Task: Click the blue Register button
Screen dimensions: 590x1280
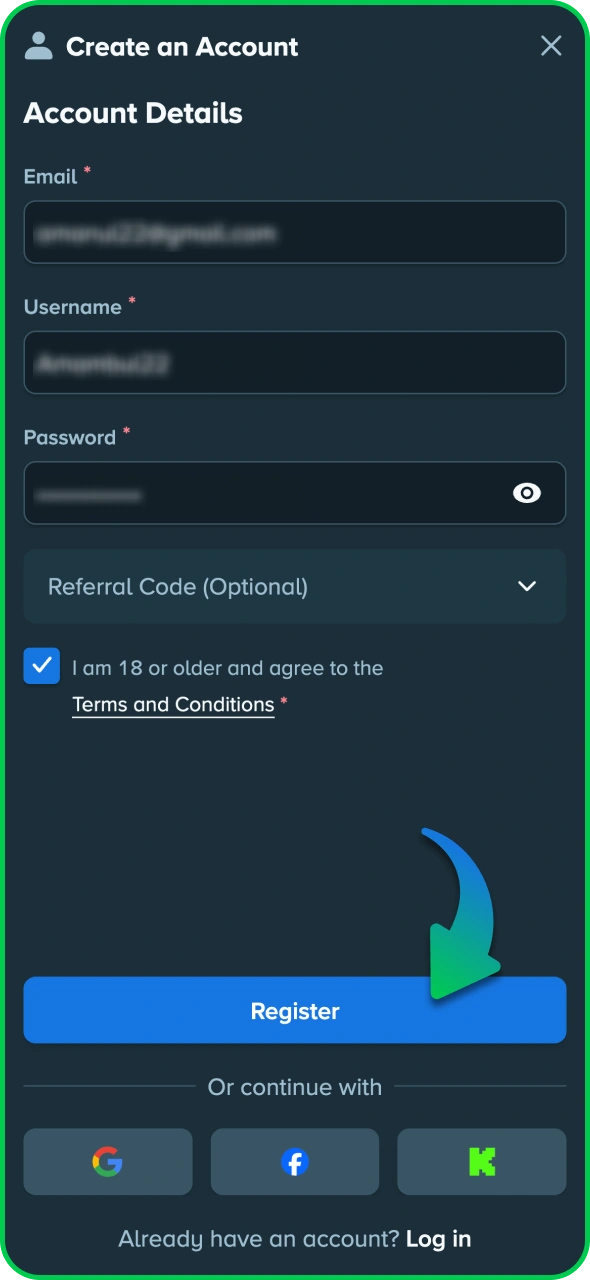Action: click(x=295, y=1010)
